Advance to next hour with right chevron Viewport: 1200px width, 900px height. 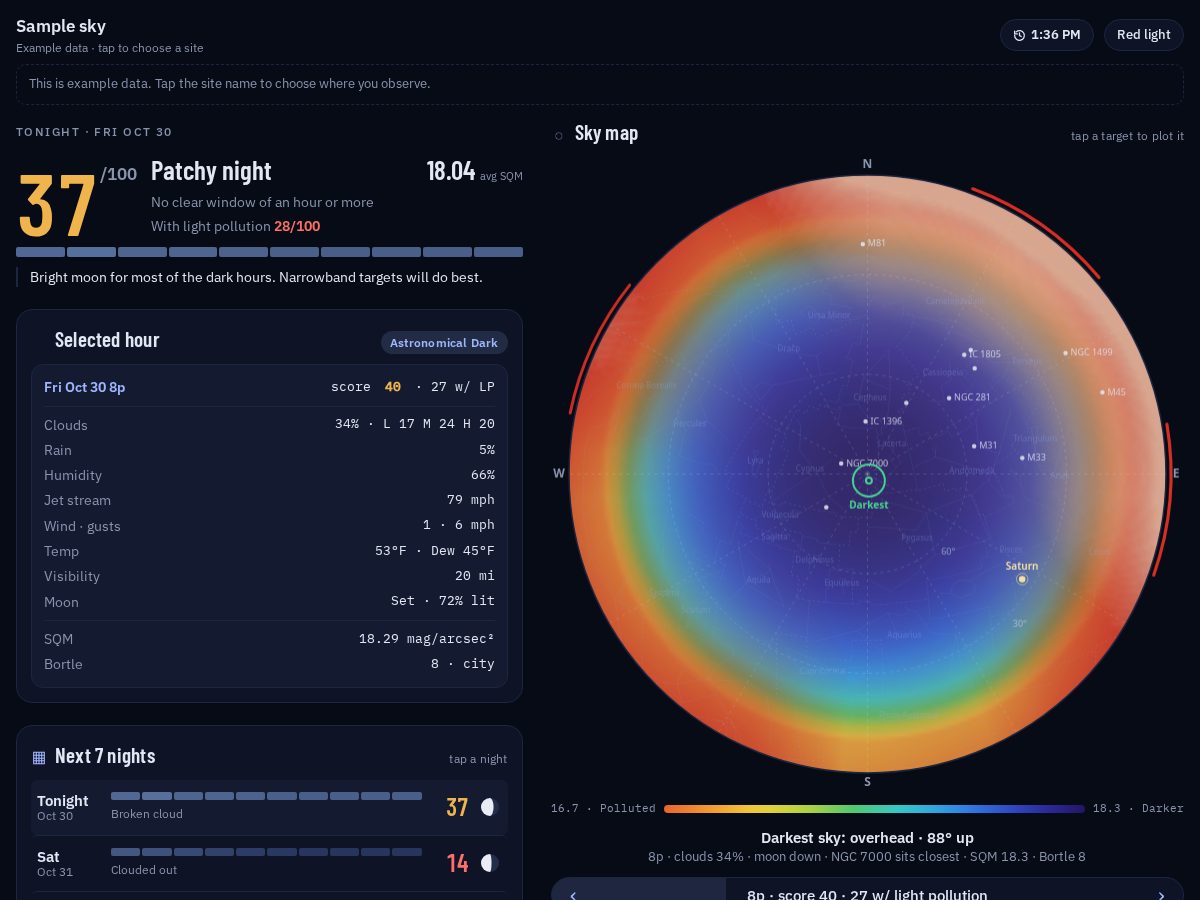1161,896
